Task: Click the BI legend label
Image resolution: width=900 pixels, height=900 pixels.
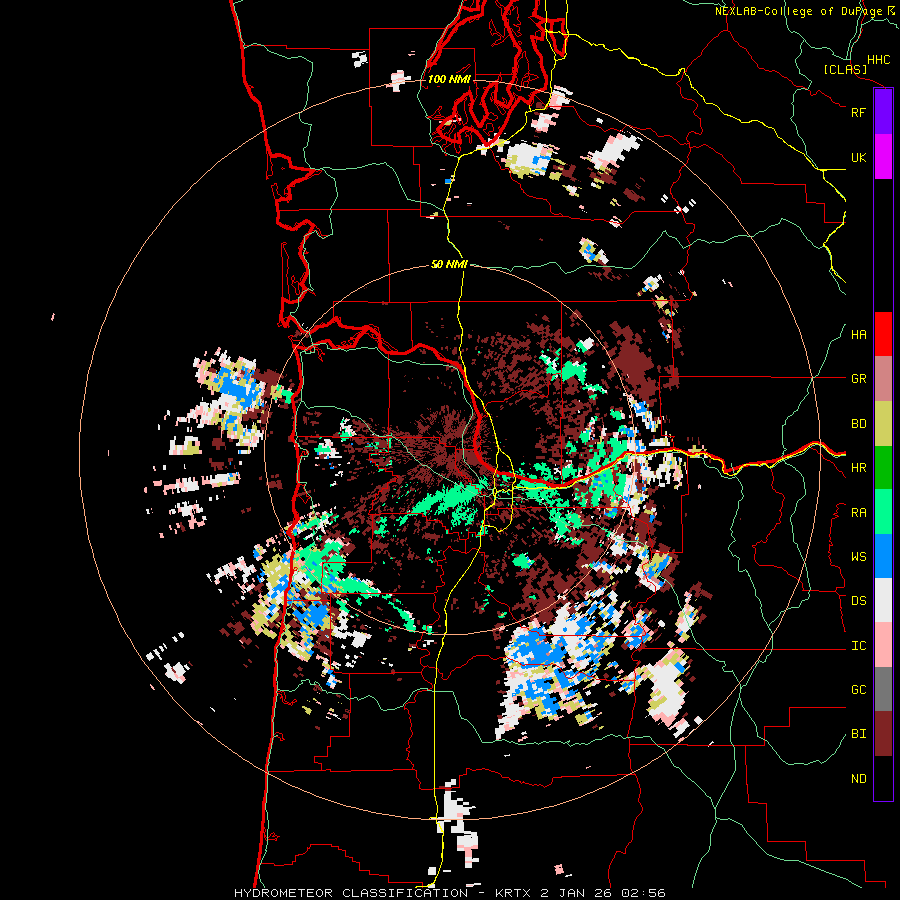Action: (x=858, y=734)
